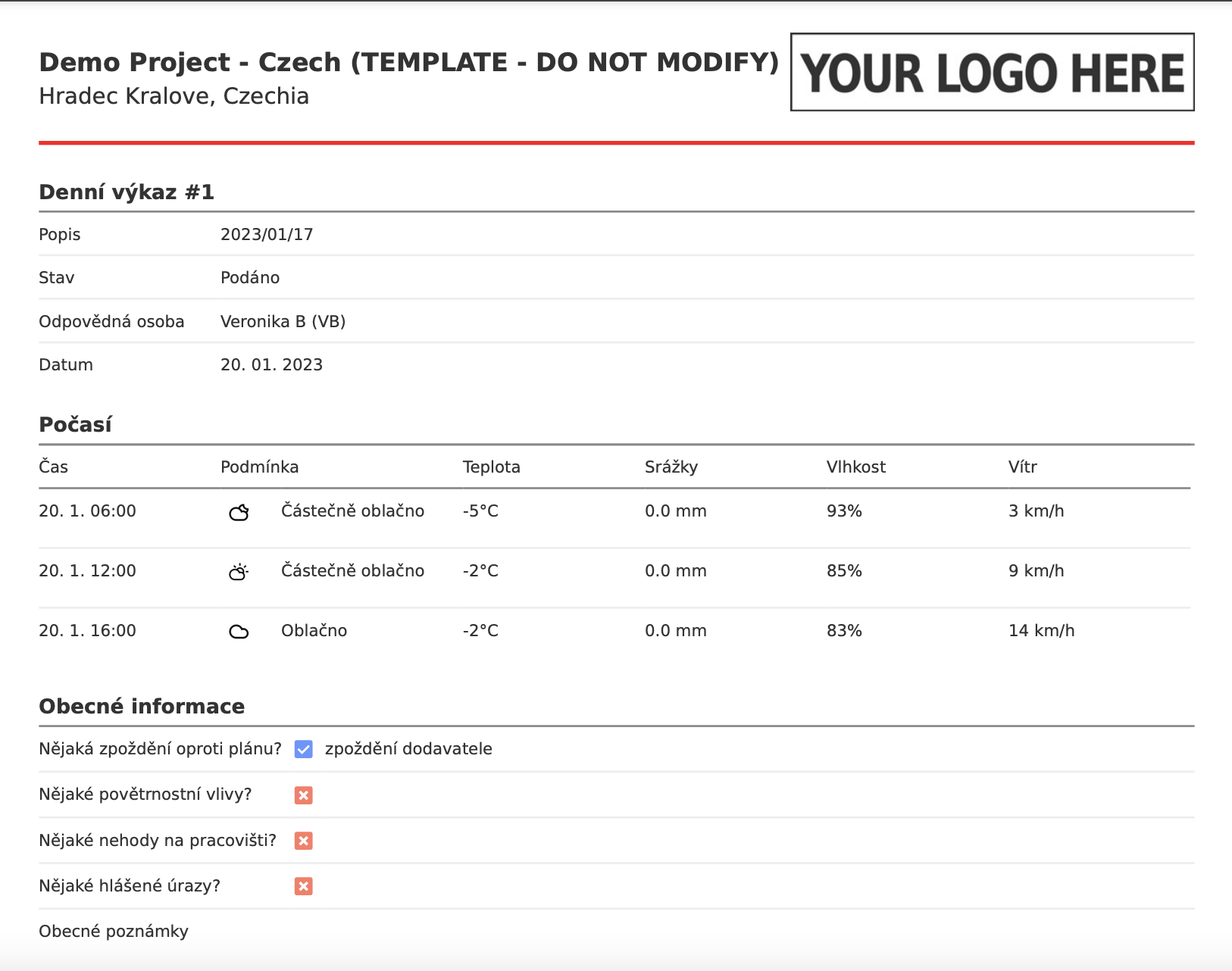Click the Teplota column header
The image size is (1232, 971).
pyautogui.click(x=492, y=467)
